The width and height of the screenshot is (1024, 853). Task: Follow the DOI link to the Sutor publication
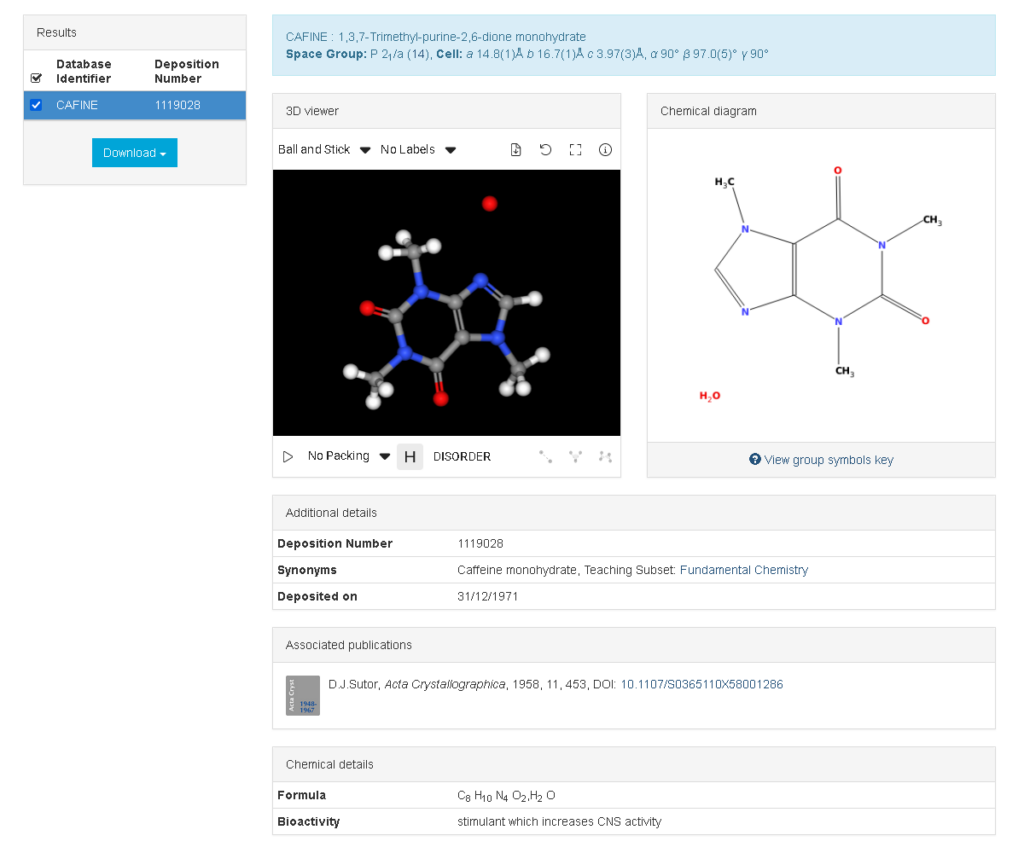tap(701, 684)
